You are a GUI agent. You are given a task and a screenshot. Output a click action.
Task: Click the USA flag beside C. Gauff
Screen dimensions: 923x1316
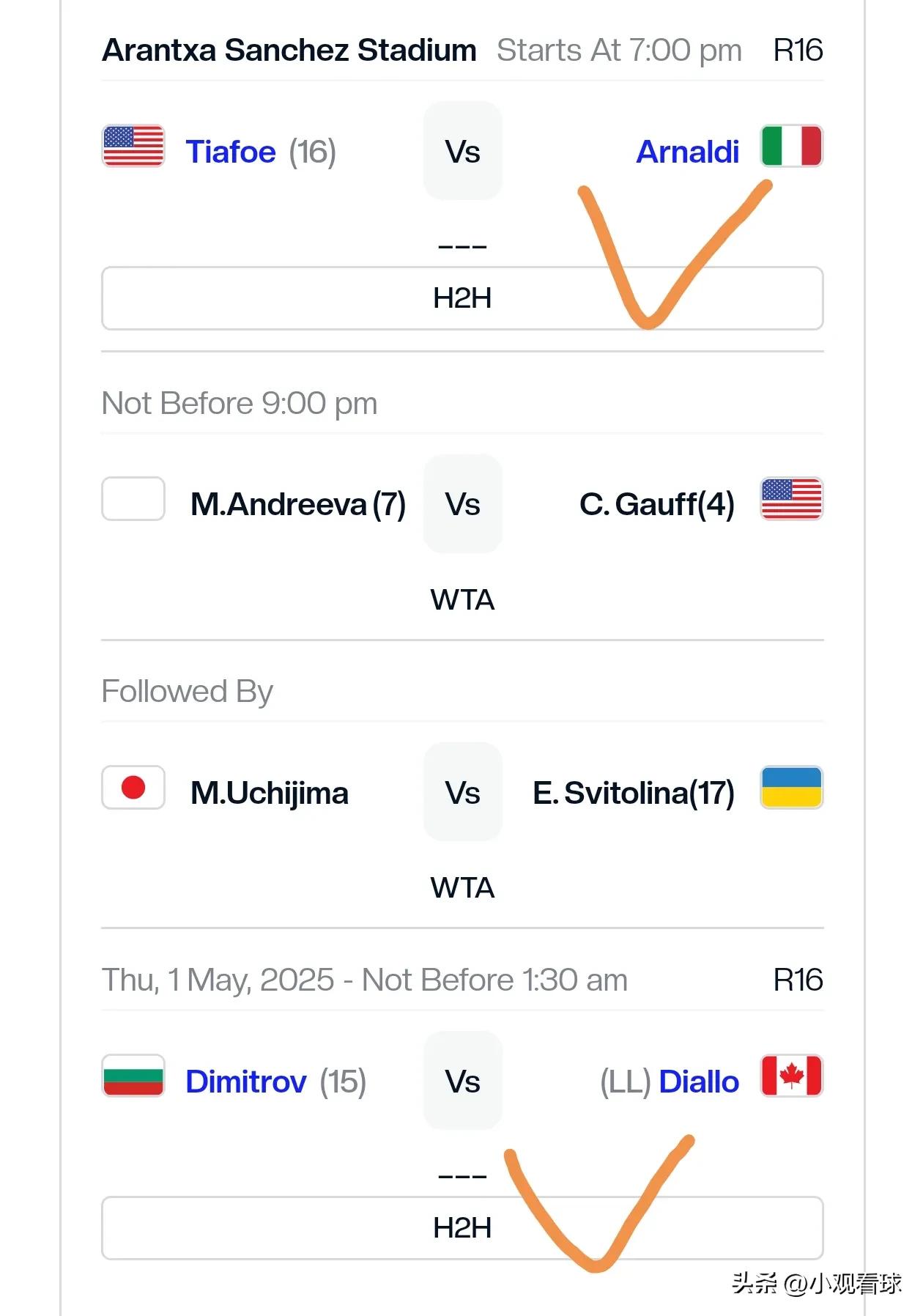[x=792, y=499]
